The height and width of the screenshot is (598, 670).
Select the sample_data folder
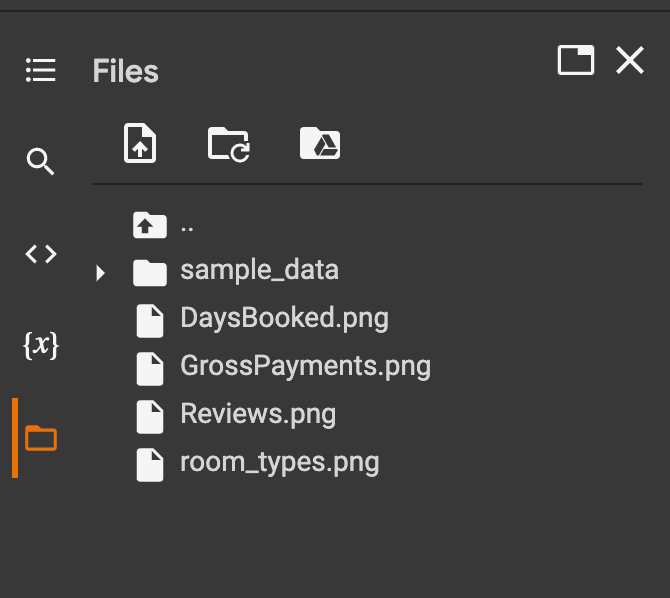click(x=259, y=271)
